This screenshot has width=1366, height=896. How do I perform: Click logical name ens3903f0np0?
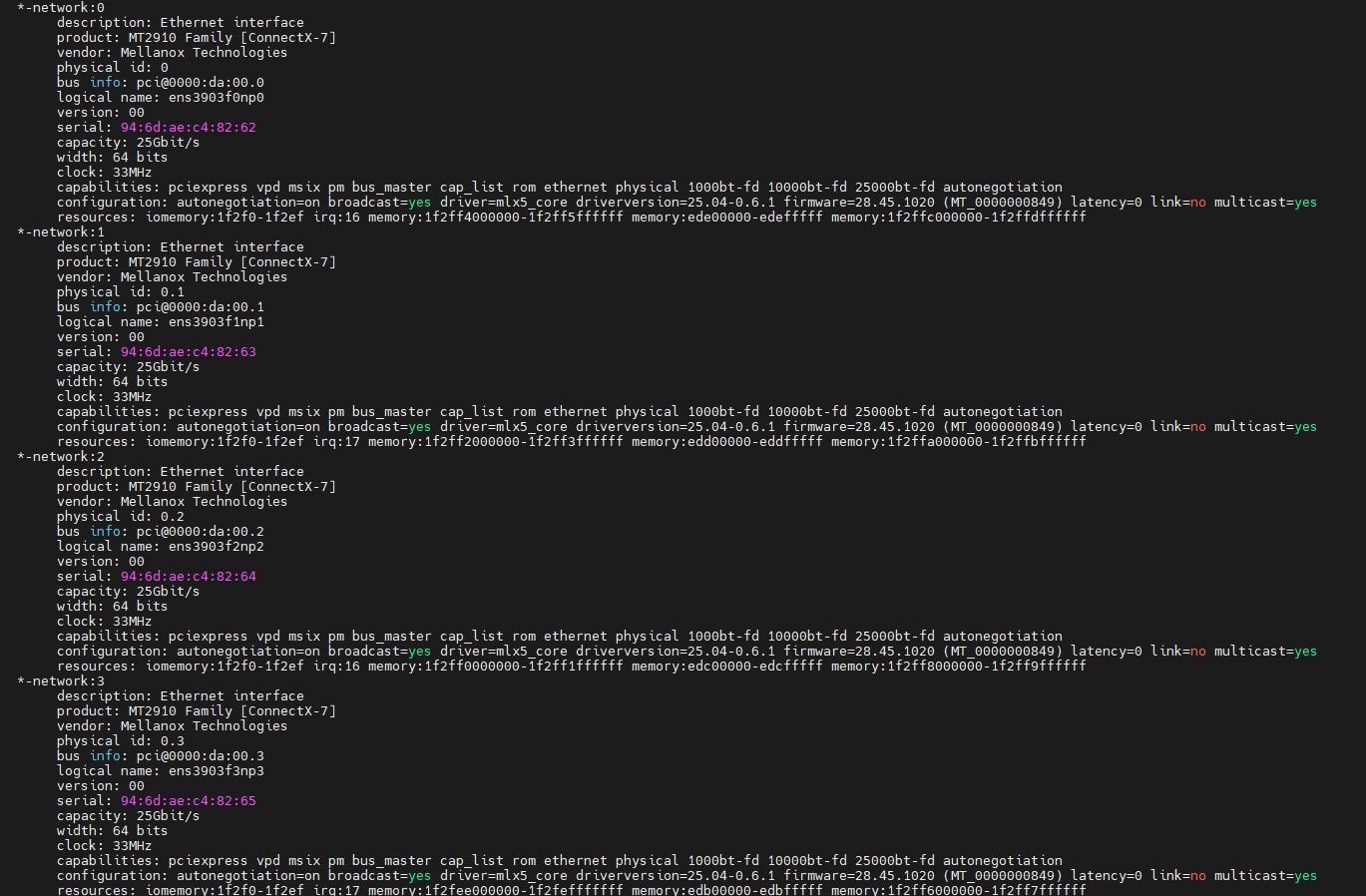(216, 98)
